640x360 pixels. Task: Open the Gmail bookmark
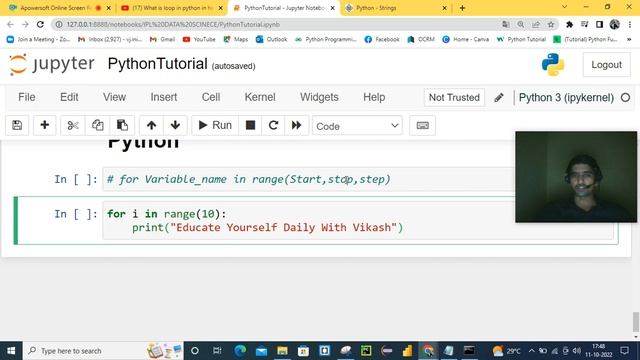pyautogui.click(x=162, y=39)
